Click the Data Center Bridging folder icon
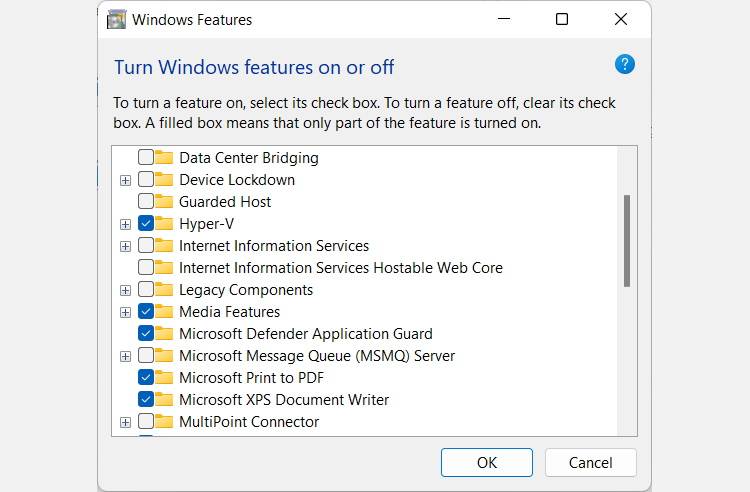The width and height of the screenshot is (750, 492). click(164, 158)
